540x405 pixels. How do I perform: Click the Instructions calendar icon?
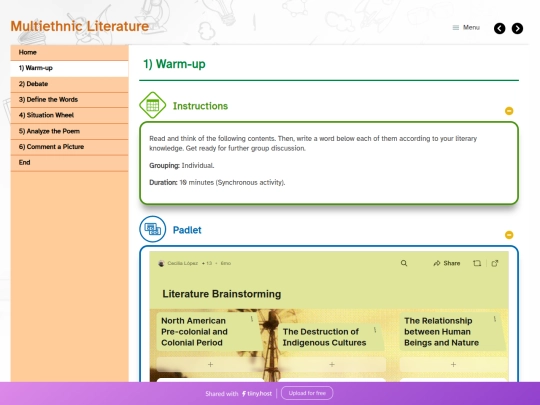pyautogui.click(x=153, y=105)
